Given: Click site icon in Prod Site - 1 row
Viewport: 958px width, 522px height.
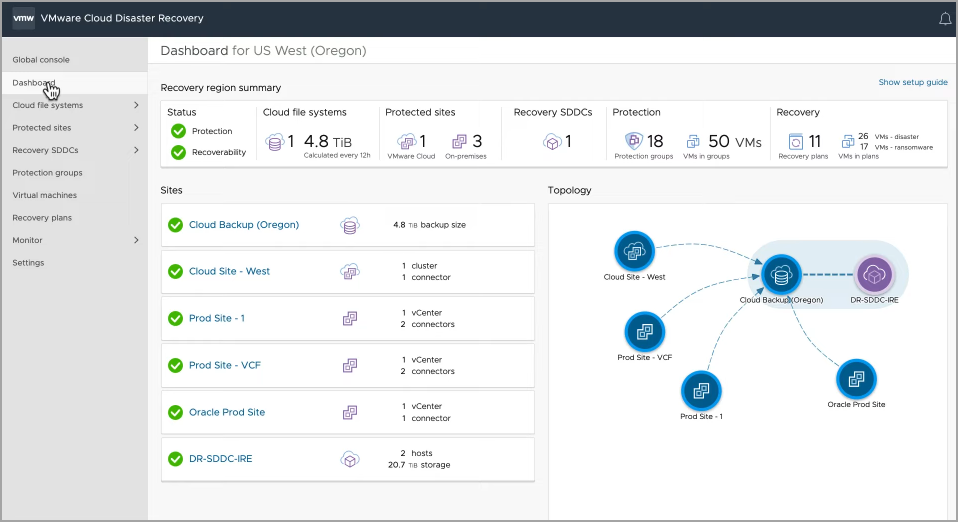Looking at the screenshot, I should (x=349, y=318).
